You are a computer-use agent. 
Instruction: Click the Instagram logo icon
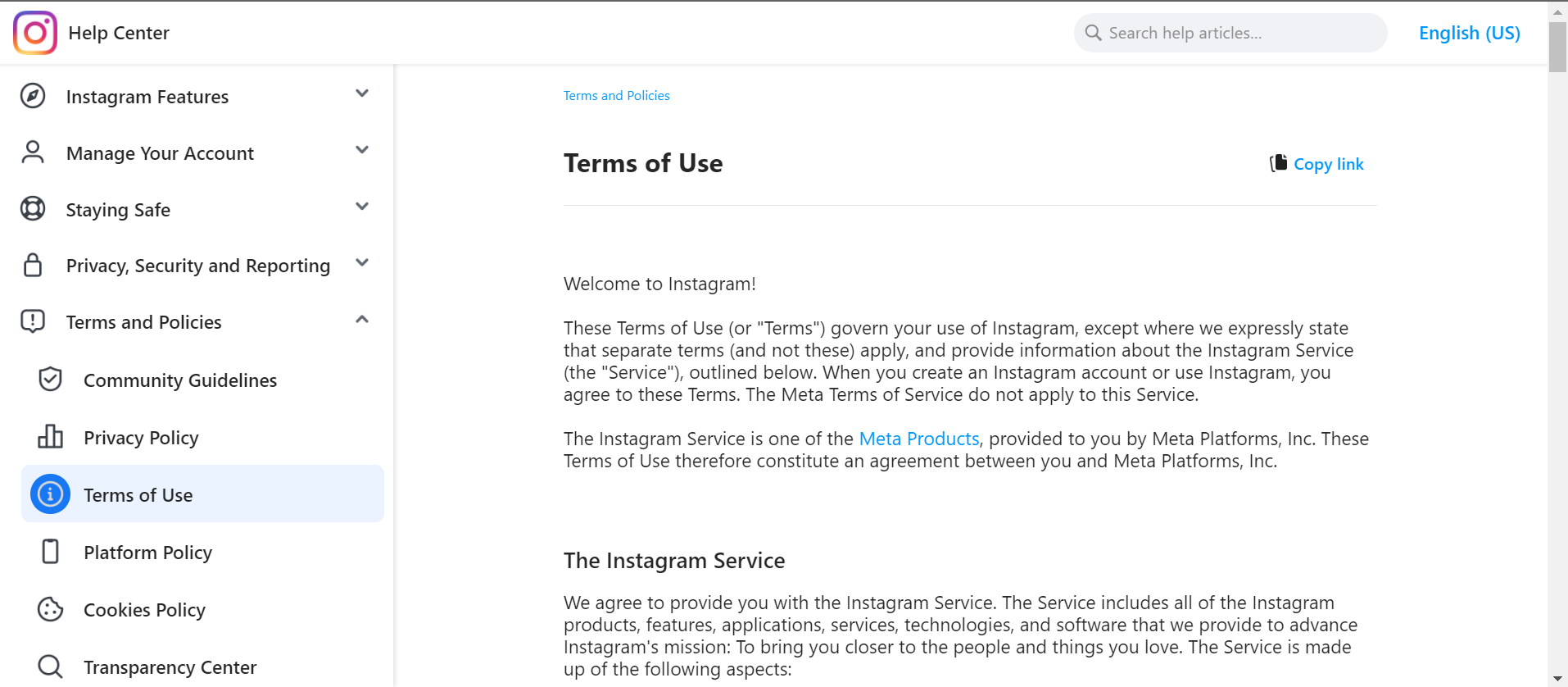pyautogui.click(x=35, y=33)
